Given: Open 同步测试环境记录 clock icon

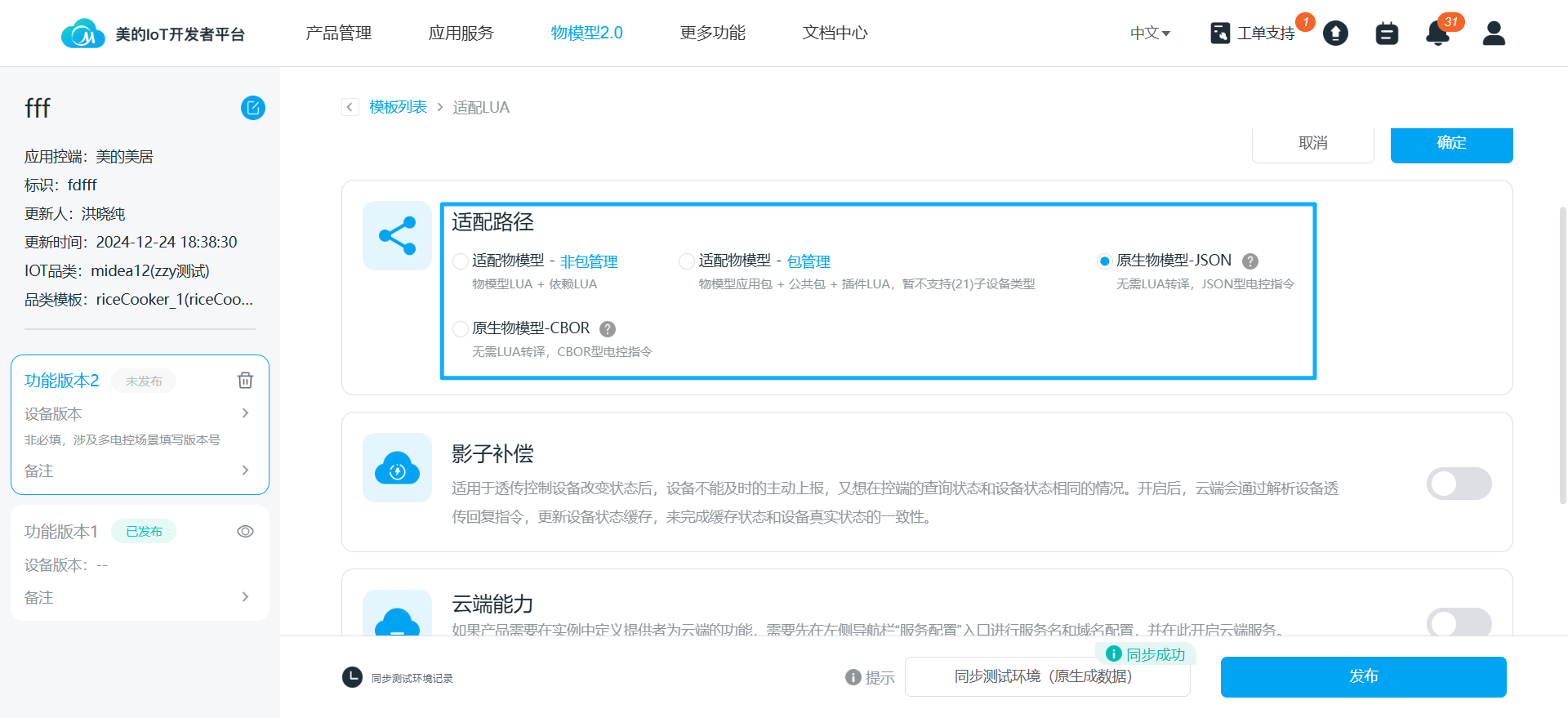Looking at the screenshot, I should (x=352, y=677).
